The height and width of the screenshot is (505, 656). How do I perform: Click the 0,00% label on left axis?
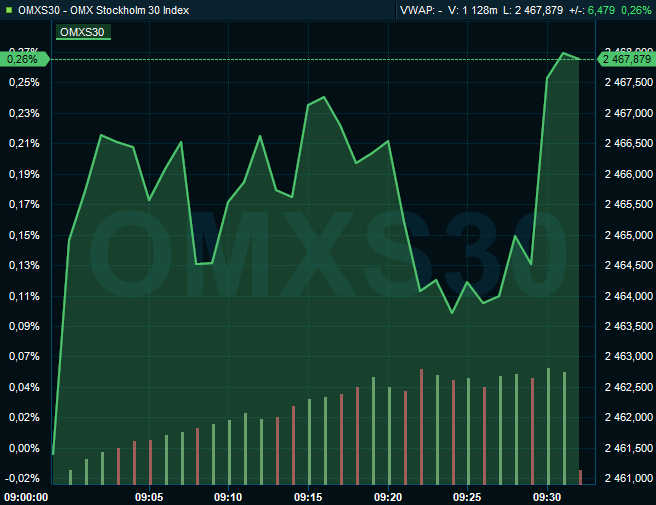(24, 448)
